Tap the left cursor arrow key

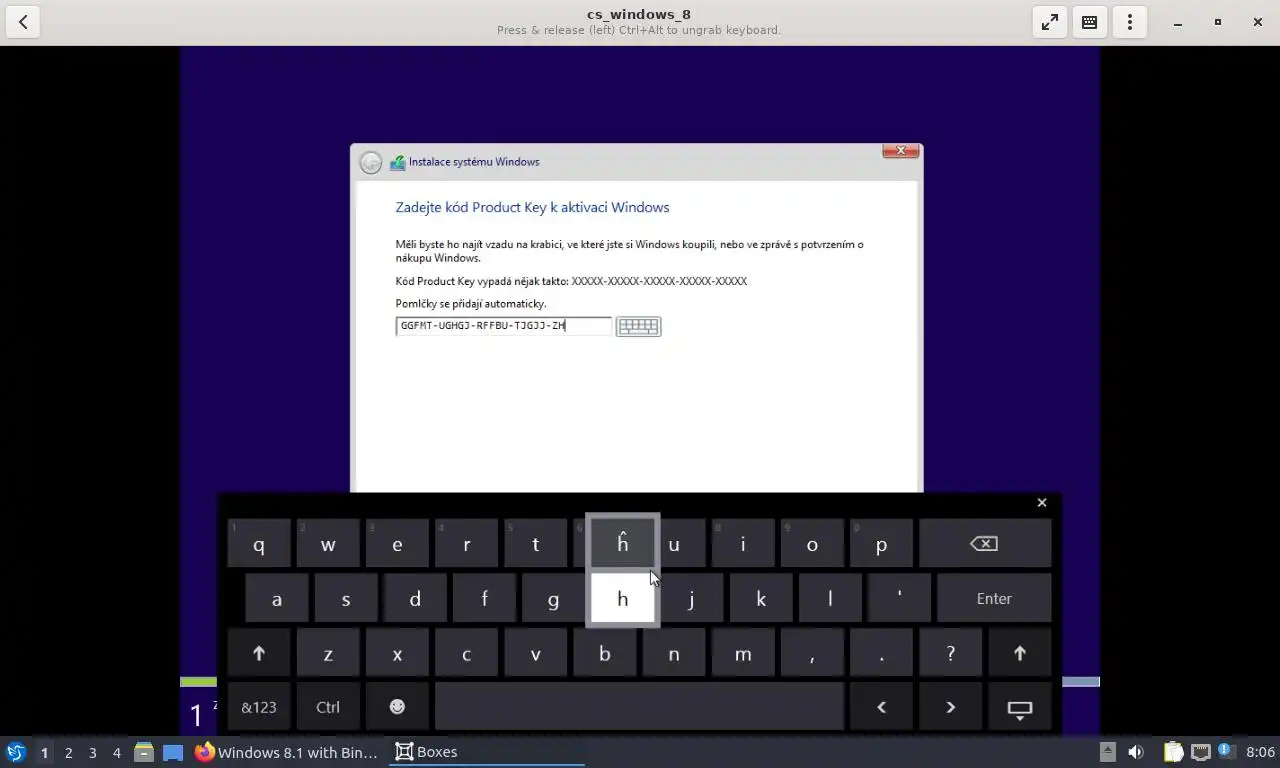tap(881, 707)
